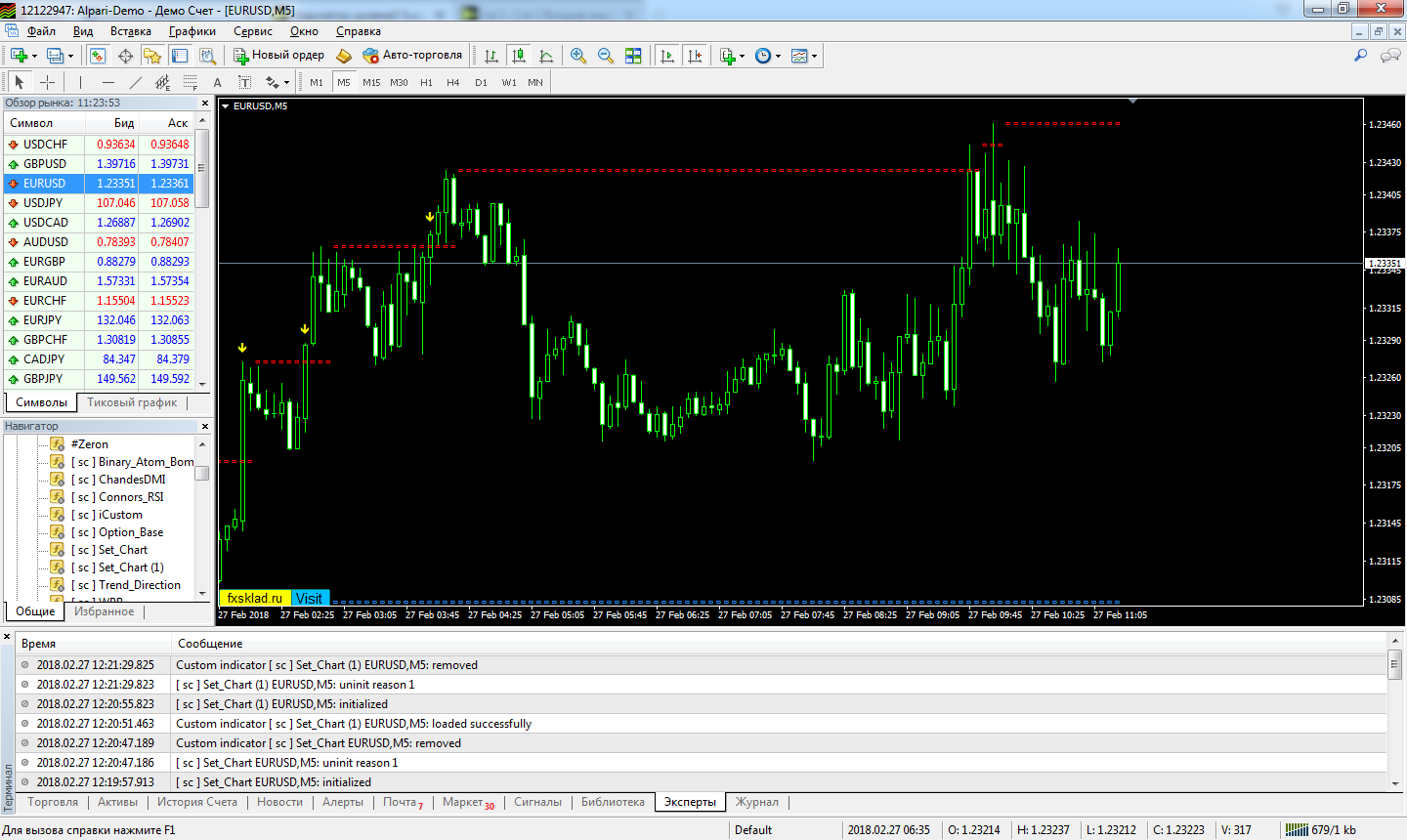This screenshot has height=840, width=1407.
Task: Click the Navigator panel scrollbar thumb
Action: (201, 473)
